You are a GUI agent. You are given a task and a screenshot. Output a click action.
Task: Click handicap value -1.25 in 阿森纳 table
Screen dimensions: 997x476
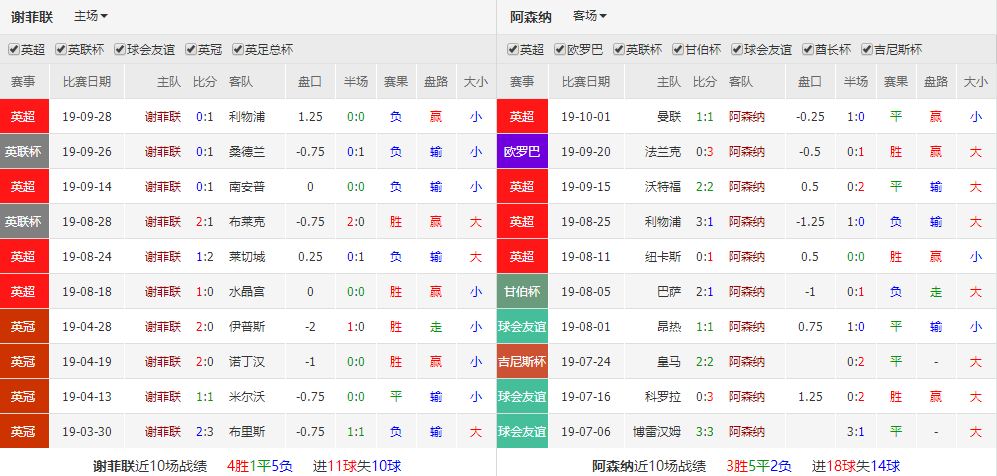click(x=809, y=222)
